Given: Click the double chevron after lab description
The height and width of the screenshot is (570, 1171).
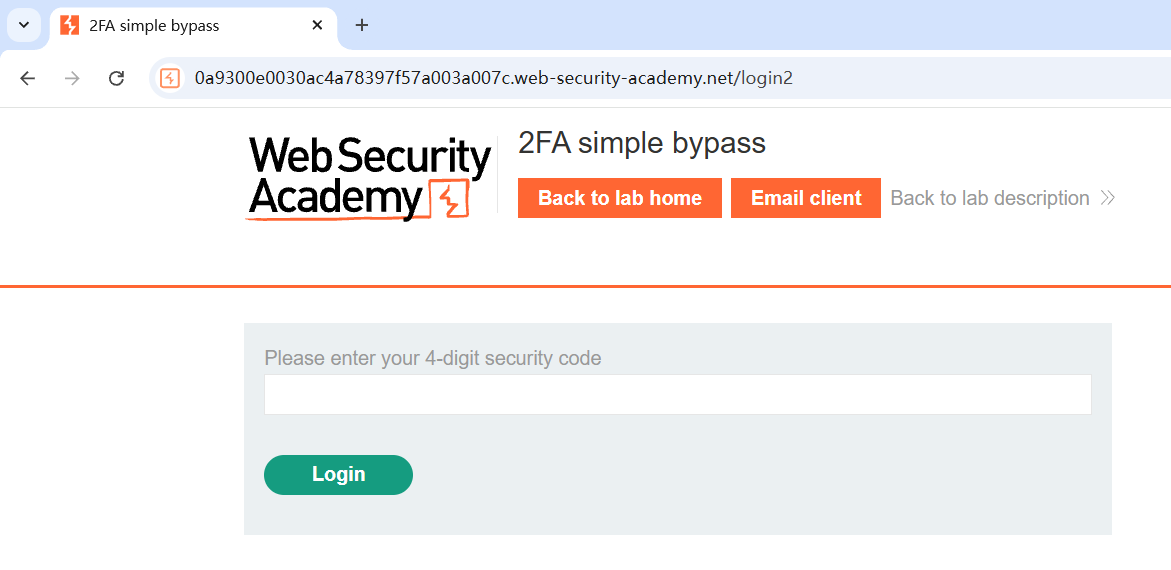Looking at the screenshot, I should pos(1107,198).
